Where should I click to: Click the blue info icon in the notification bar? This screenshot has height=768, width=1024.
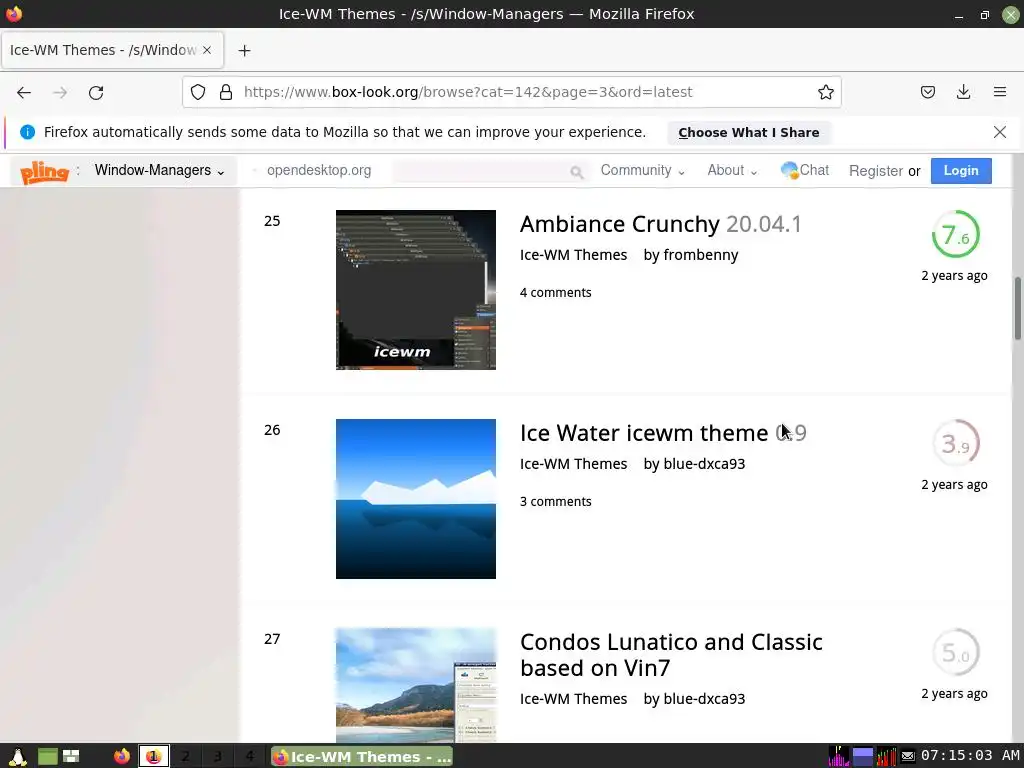click(27, 132)
